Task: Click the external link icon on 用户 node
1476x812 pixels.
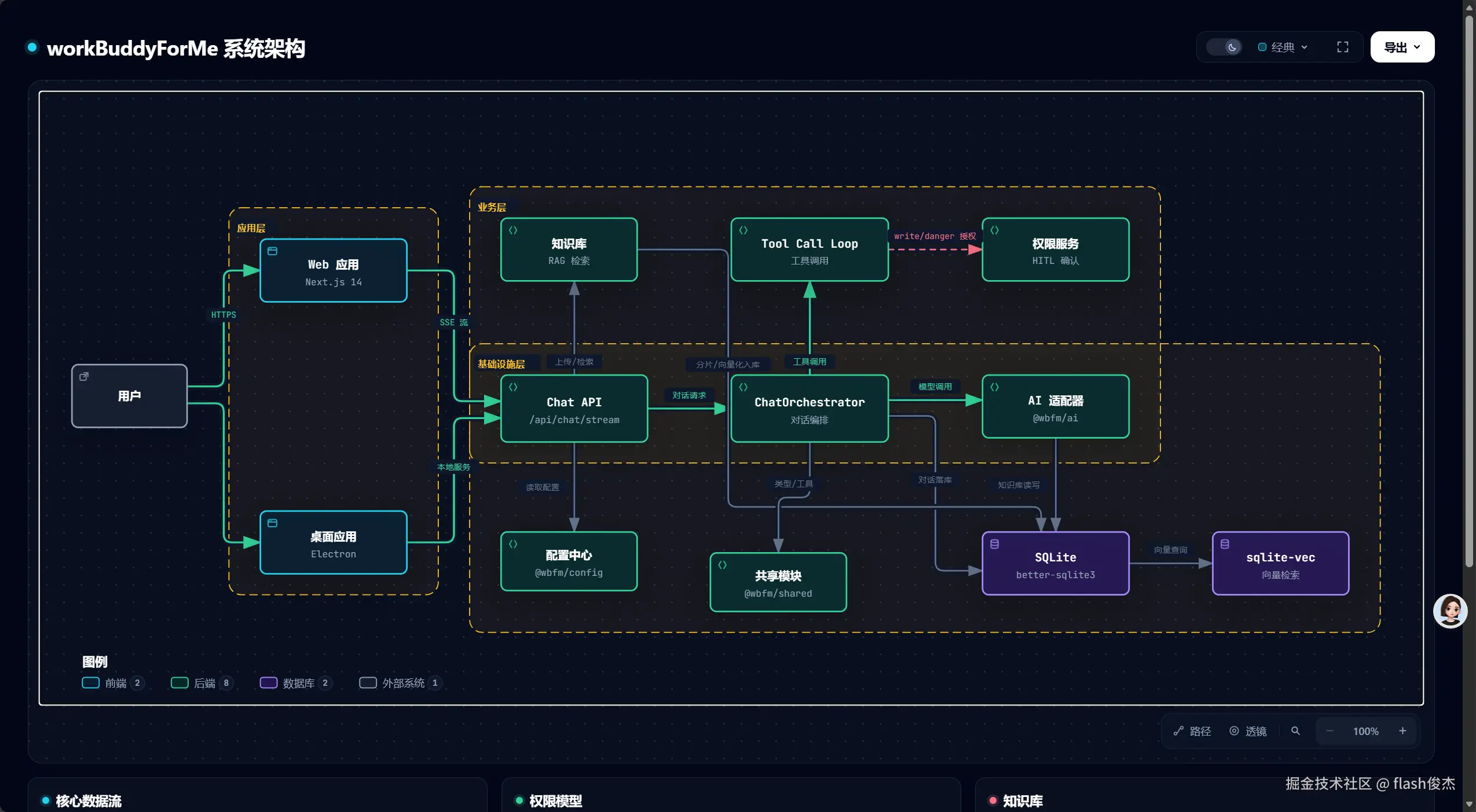Action: click(84, 377)
